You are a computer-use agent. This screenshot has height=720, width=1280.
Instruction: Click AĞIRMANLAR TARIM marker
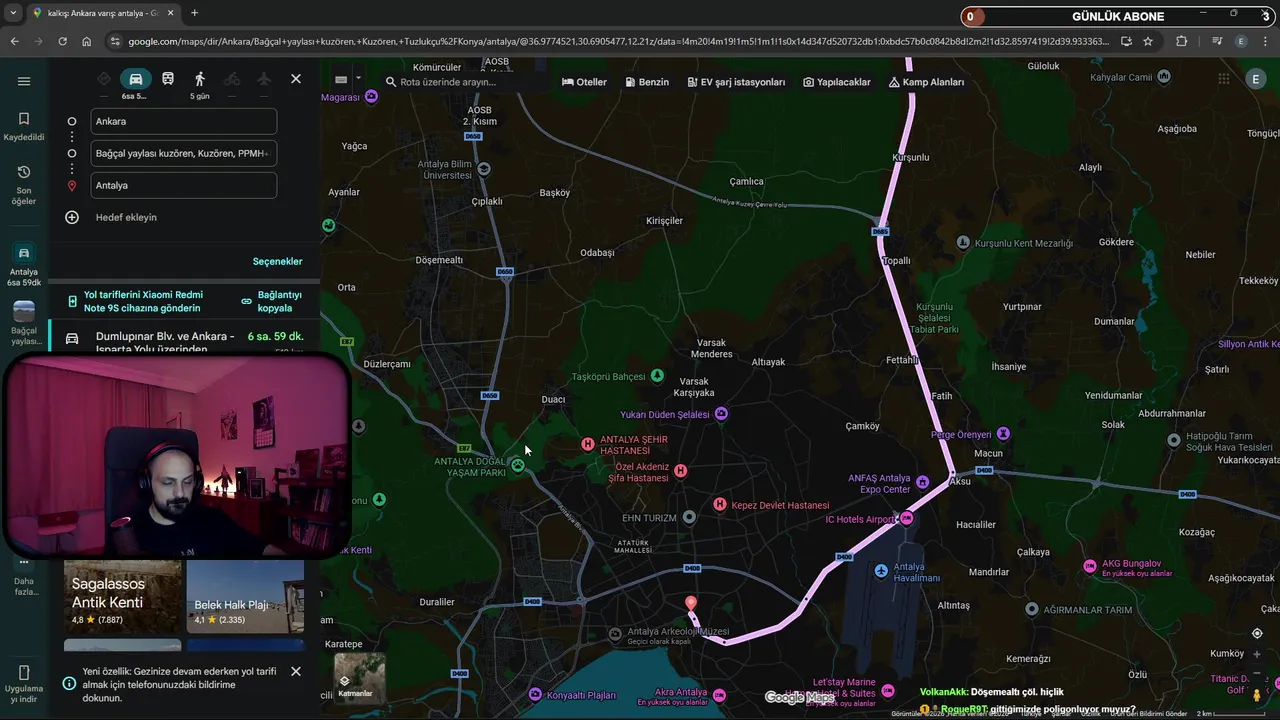1032,609
